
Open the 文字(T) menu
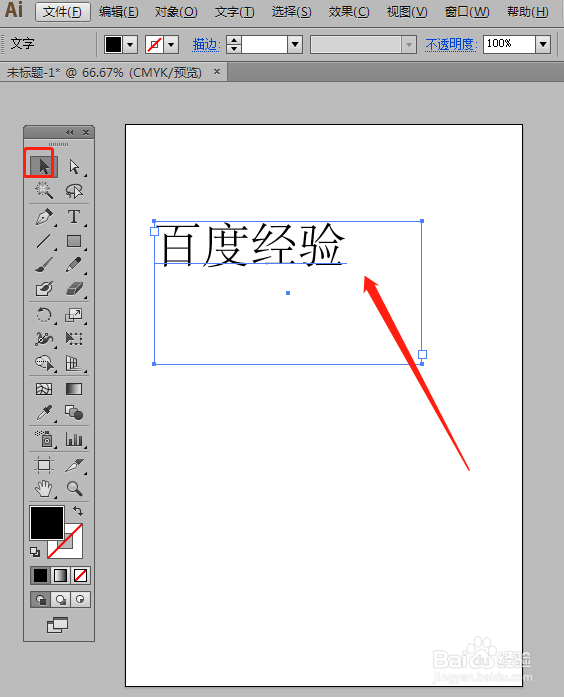tap(235, 12)
